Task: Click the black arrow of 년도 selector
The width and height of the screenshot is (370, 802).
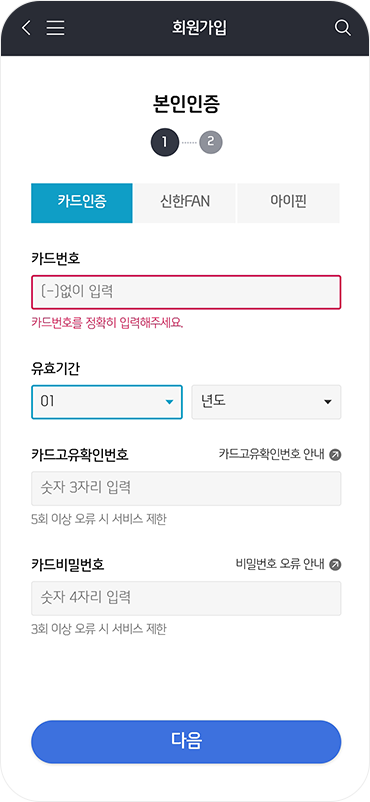Action: (328, 403)
